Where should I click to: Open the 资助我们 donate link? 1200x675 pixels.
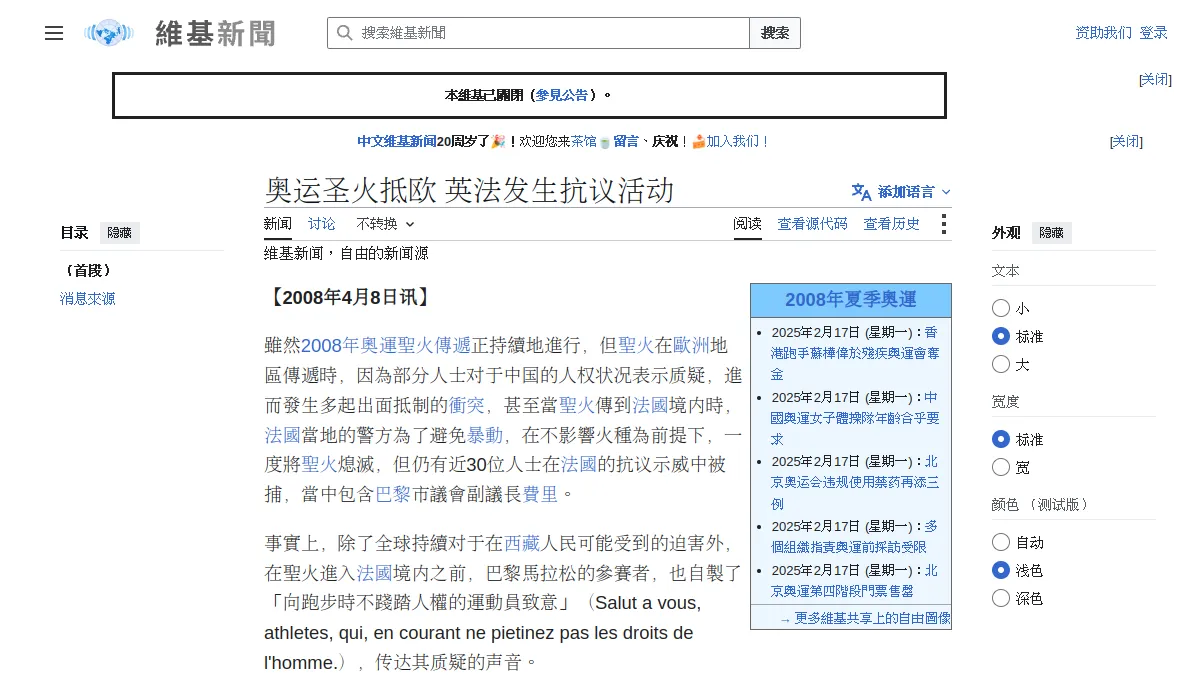pyautogui.click(x=1104, y=33)
